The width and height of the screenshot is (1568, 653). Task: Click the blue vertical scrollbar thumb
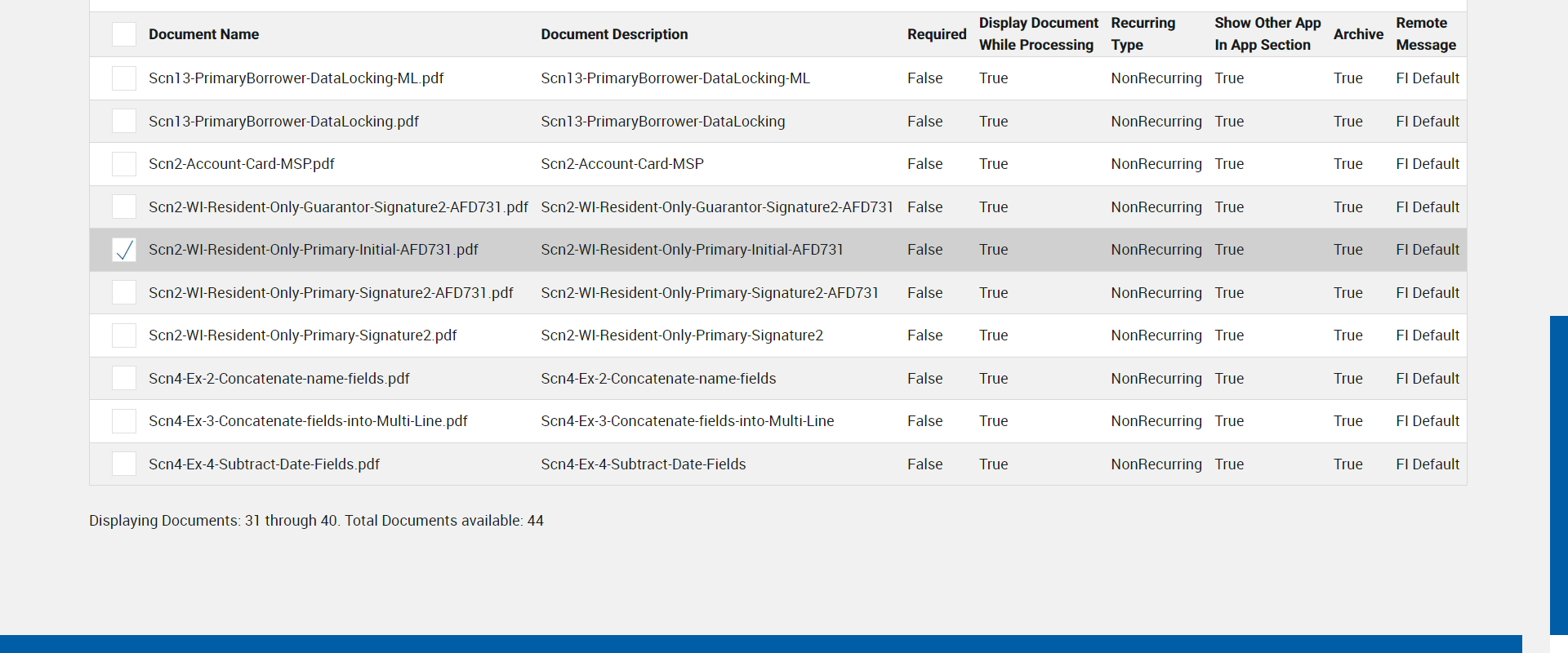click(x=1558, y=473)
